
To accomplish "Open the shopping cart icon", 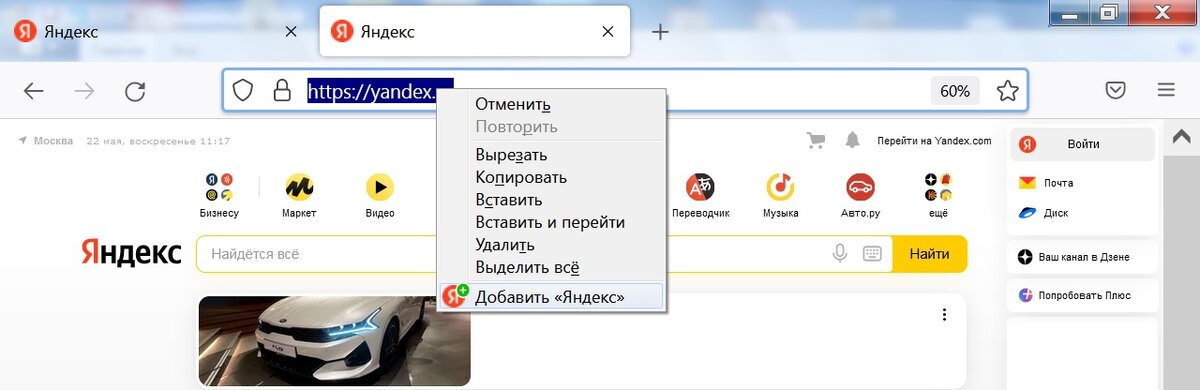I will click(x=816, y=140).
